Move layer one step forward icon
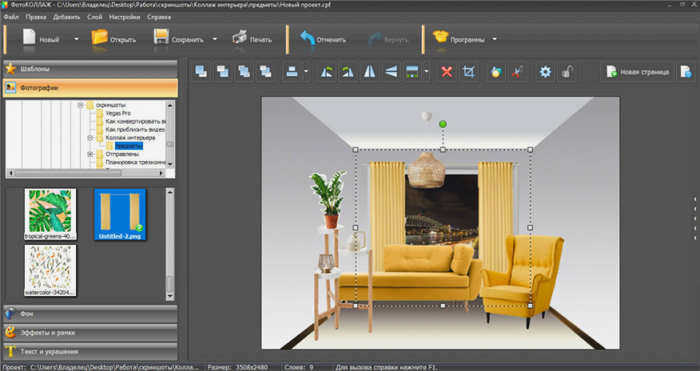700x371 pixels. point(222,71)
